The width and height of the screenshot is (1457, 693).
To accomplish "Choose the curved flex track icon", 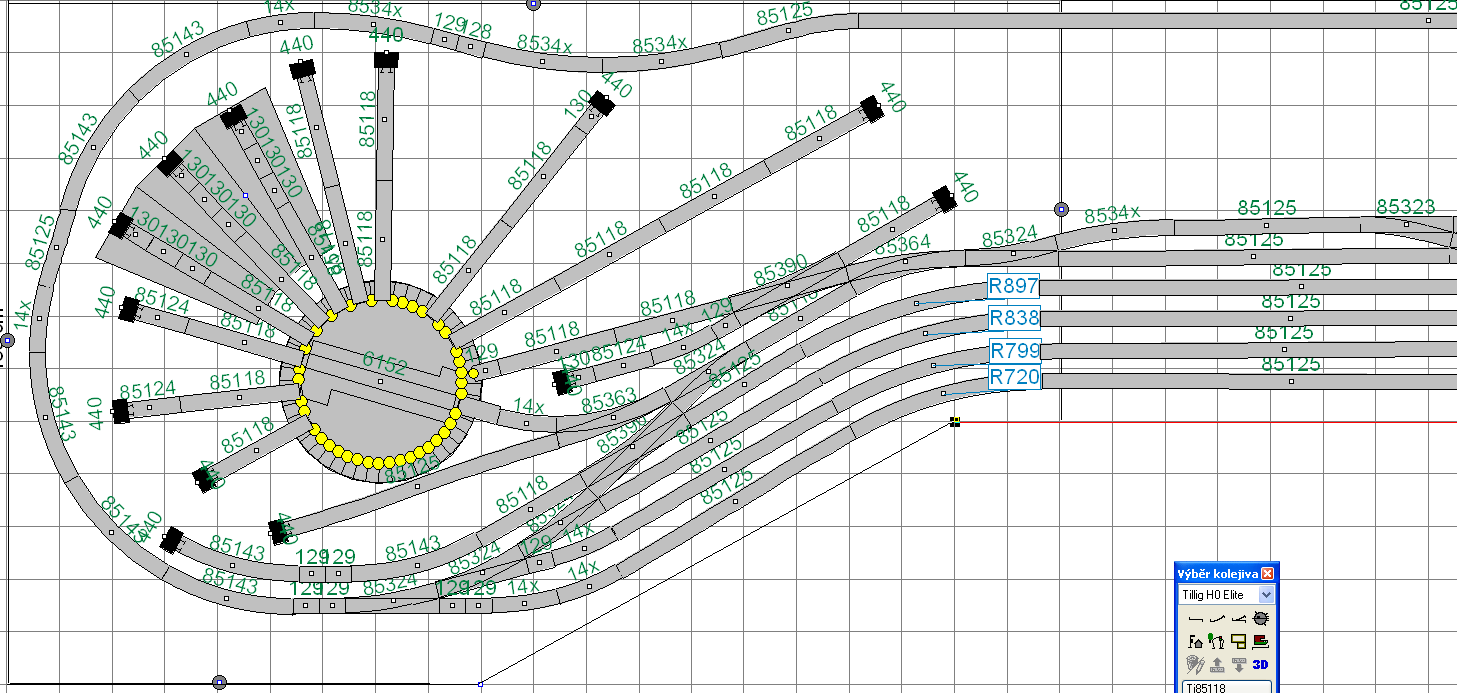I will [1217, 619].
